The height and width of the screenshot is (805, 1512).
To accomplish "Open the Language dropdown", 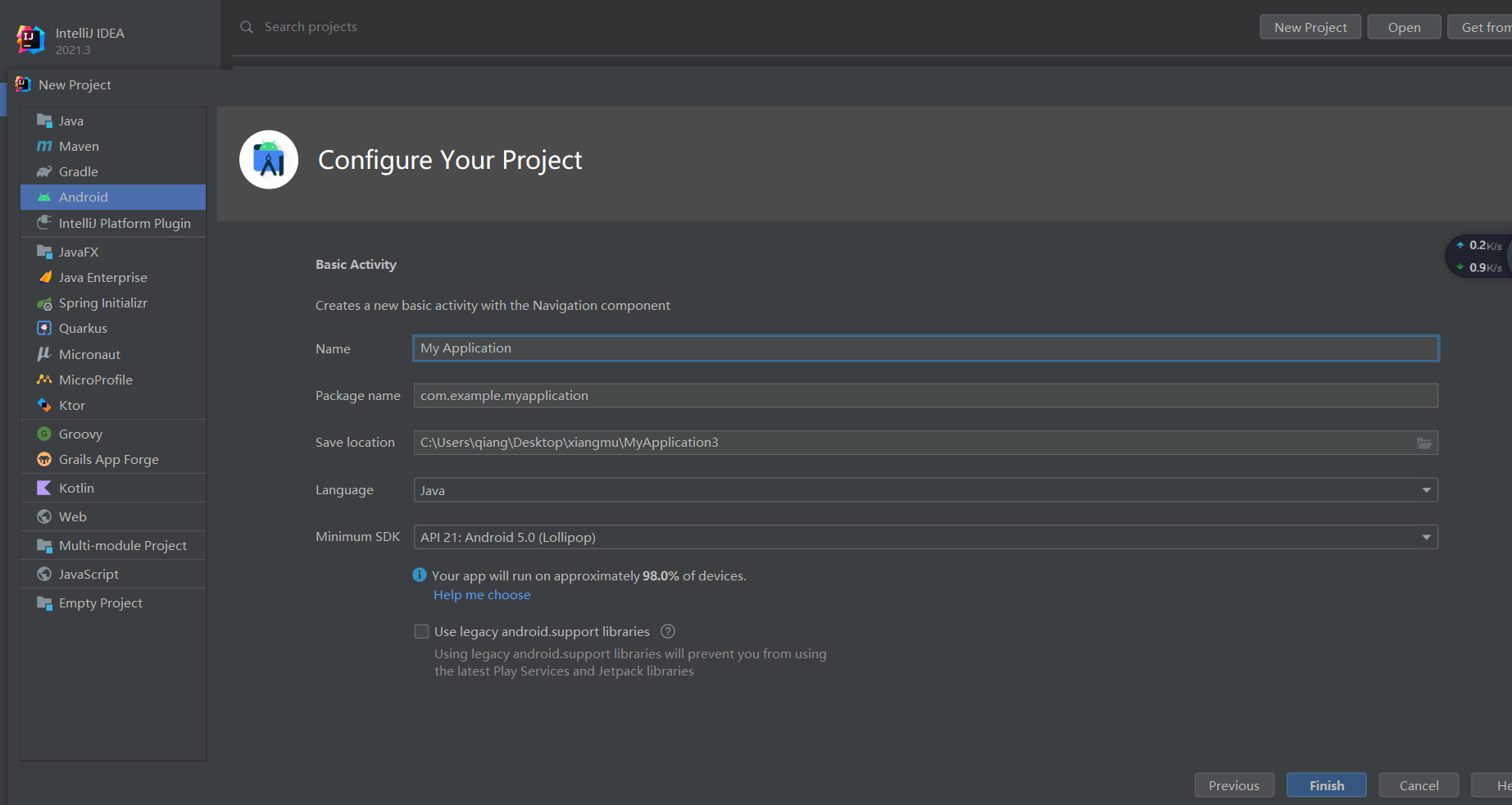I will (926, 490).
